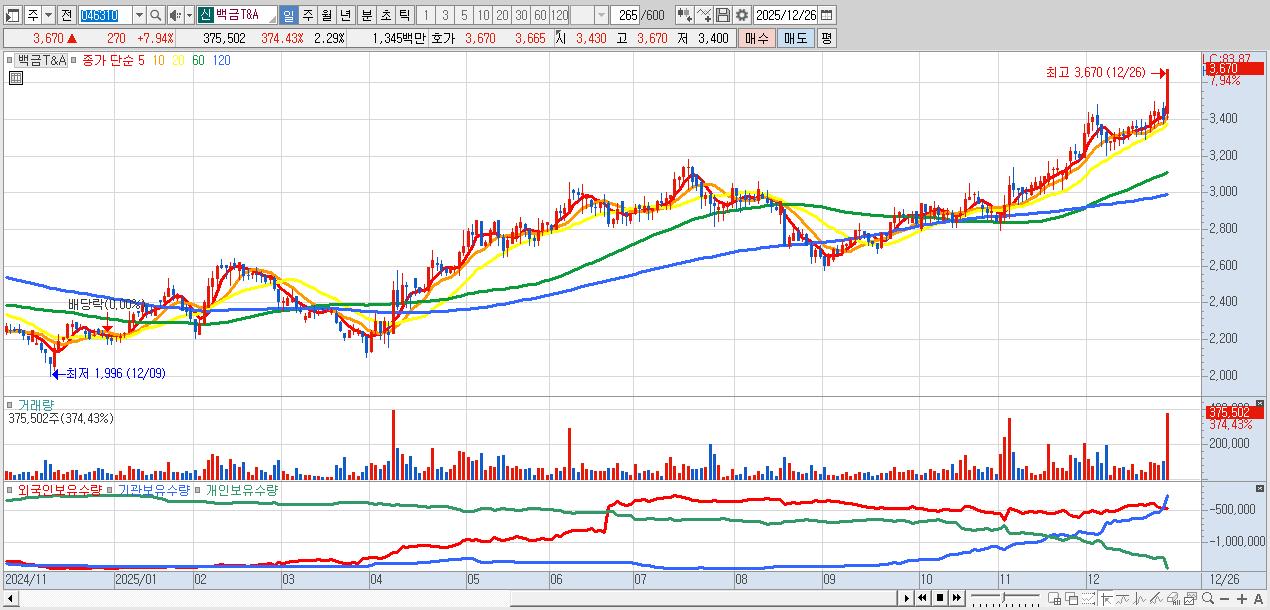Select the 틱 tick period button
Viewport: 1270px width, 610px height.
pyautogui.click(x=404, y=15)
